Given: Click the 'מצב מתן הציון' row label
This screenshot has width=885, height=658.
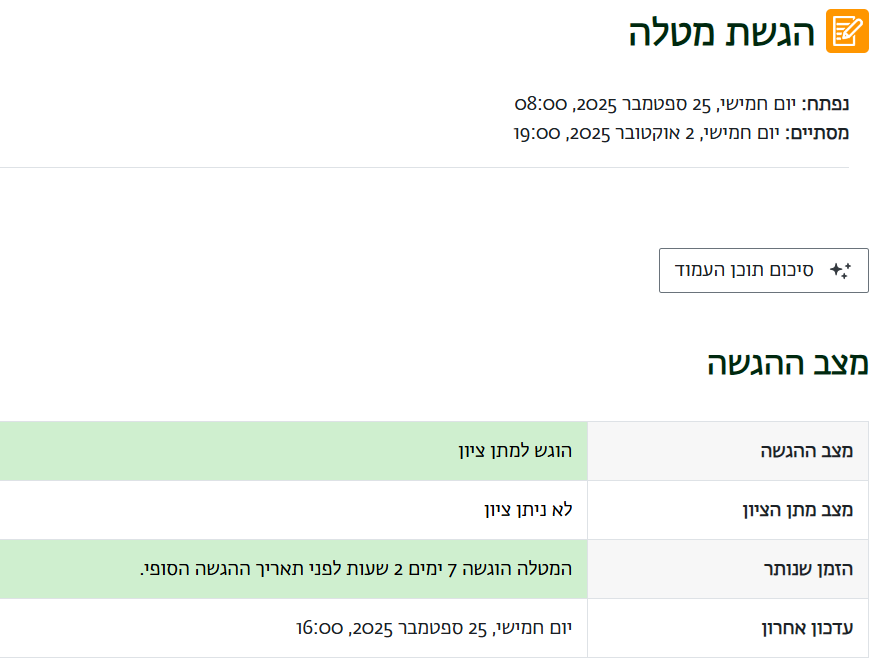Looking at the screenshot, I should point(798,510).
